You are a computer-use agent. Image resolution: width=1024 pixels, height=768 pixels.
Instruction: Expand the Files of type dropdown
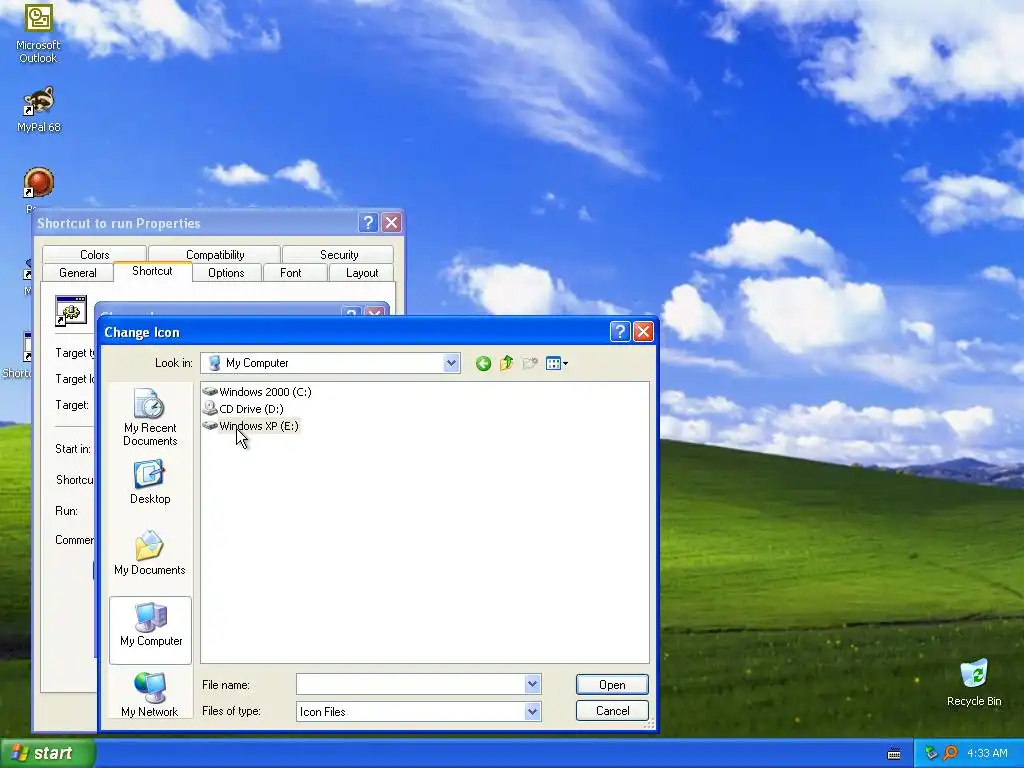(x=533, y=711)
